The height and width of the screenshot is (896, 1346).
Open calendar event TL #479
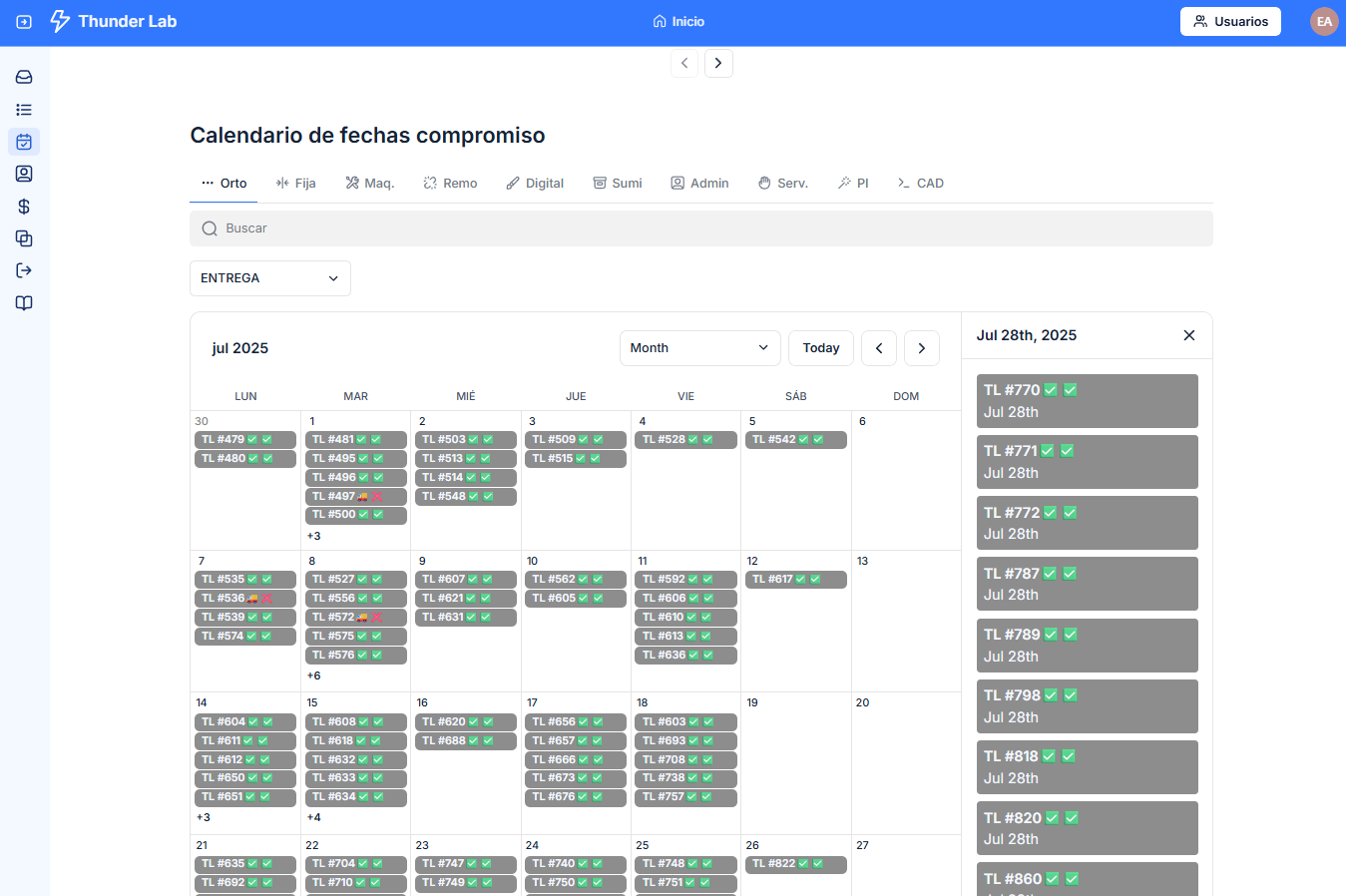245,440
